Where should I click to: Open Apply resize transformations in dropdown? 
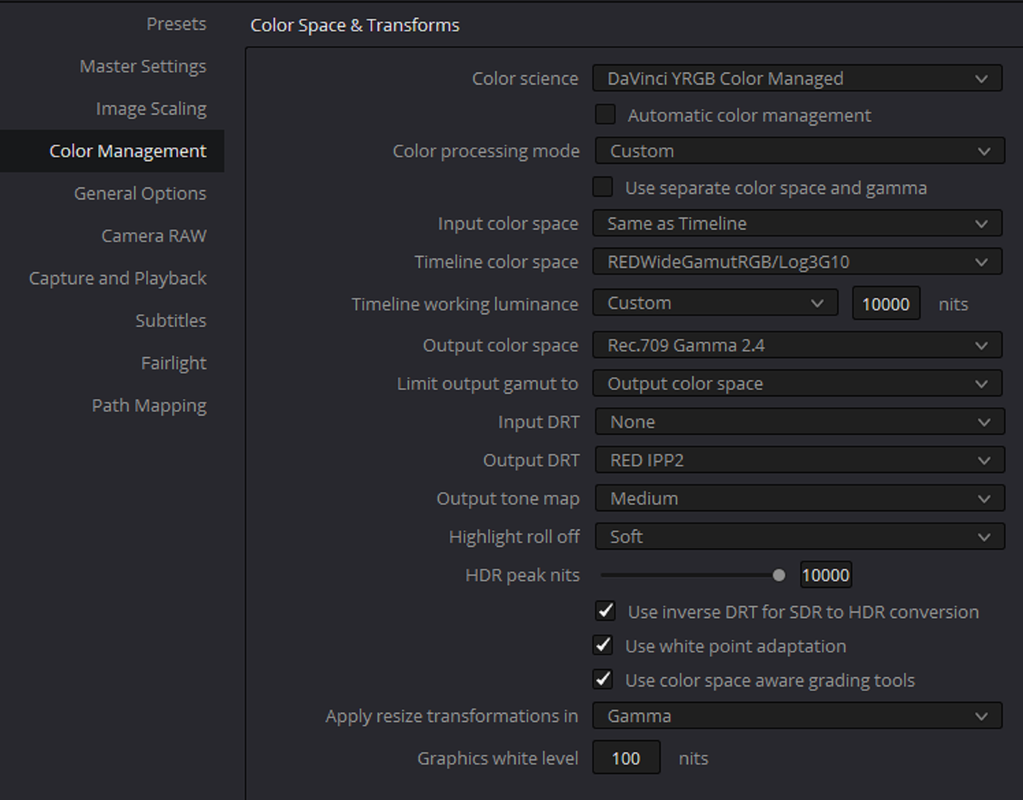[x=797, y=716]
